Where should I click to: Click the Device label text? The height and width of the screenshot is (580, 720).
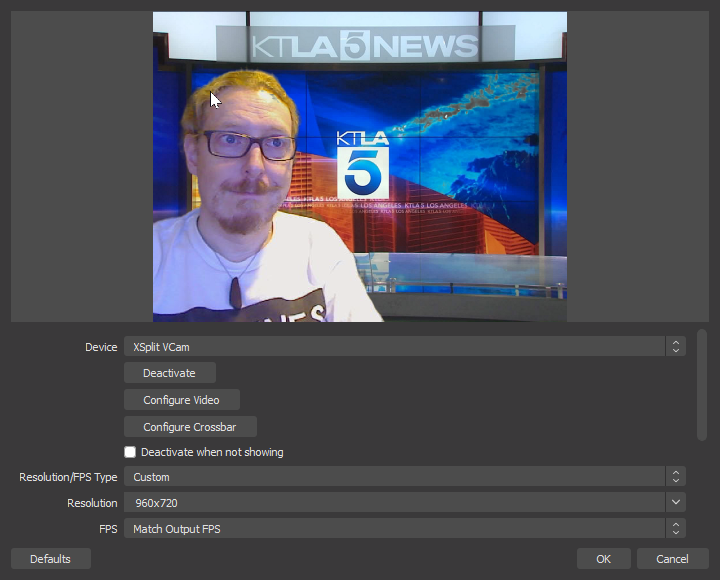tap(101, 347)
